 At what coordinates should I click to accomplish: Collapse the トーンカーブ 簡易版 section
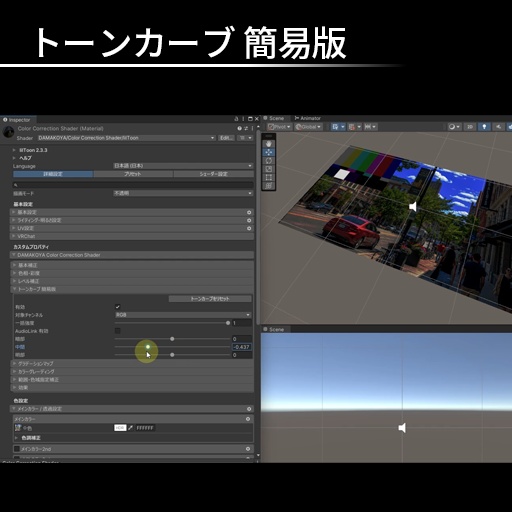(132, 289)
